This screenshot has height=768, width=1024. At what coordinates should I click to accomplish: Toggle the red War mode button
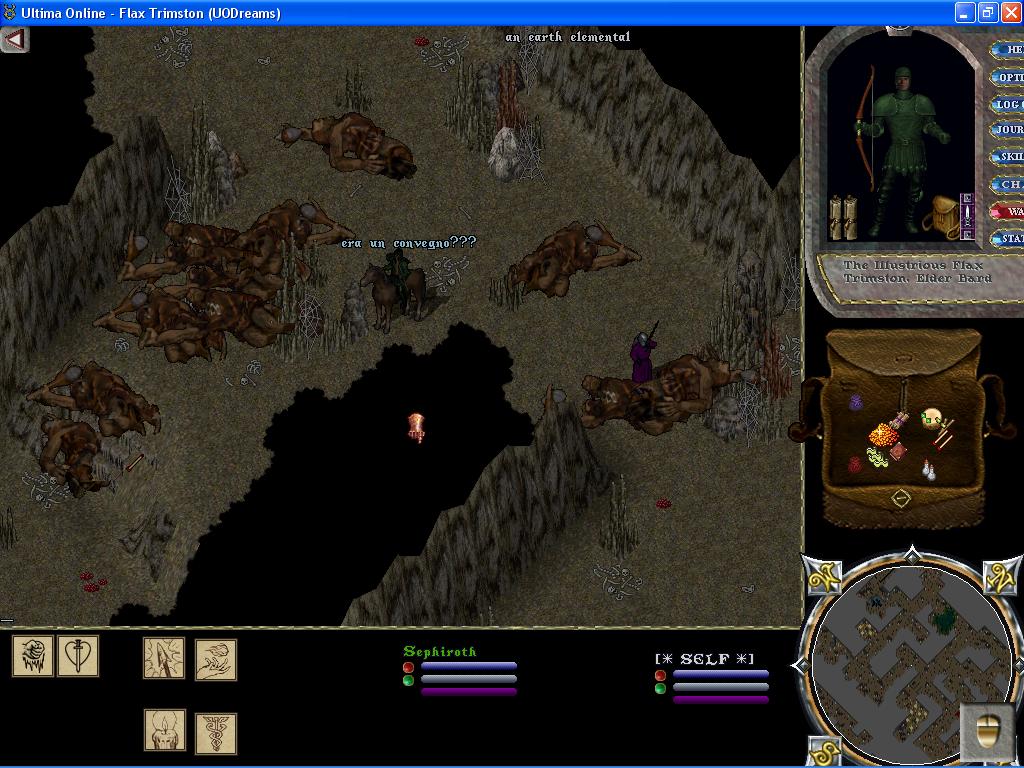tap(1008, 212)
